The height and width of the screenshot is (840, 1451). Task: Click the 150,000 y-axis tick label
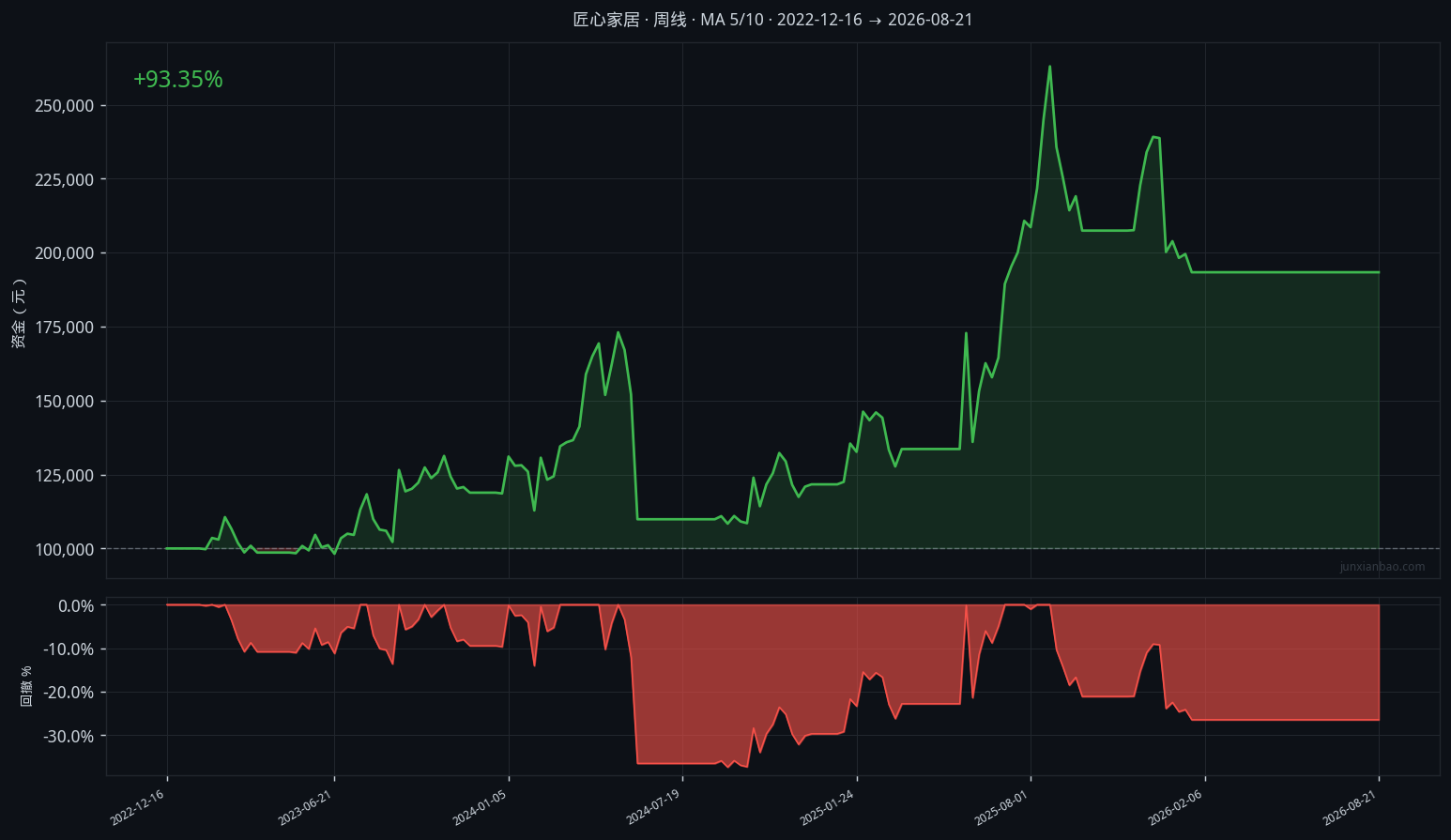[65, 402]
